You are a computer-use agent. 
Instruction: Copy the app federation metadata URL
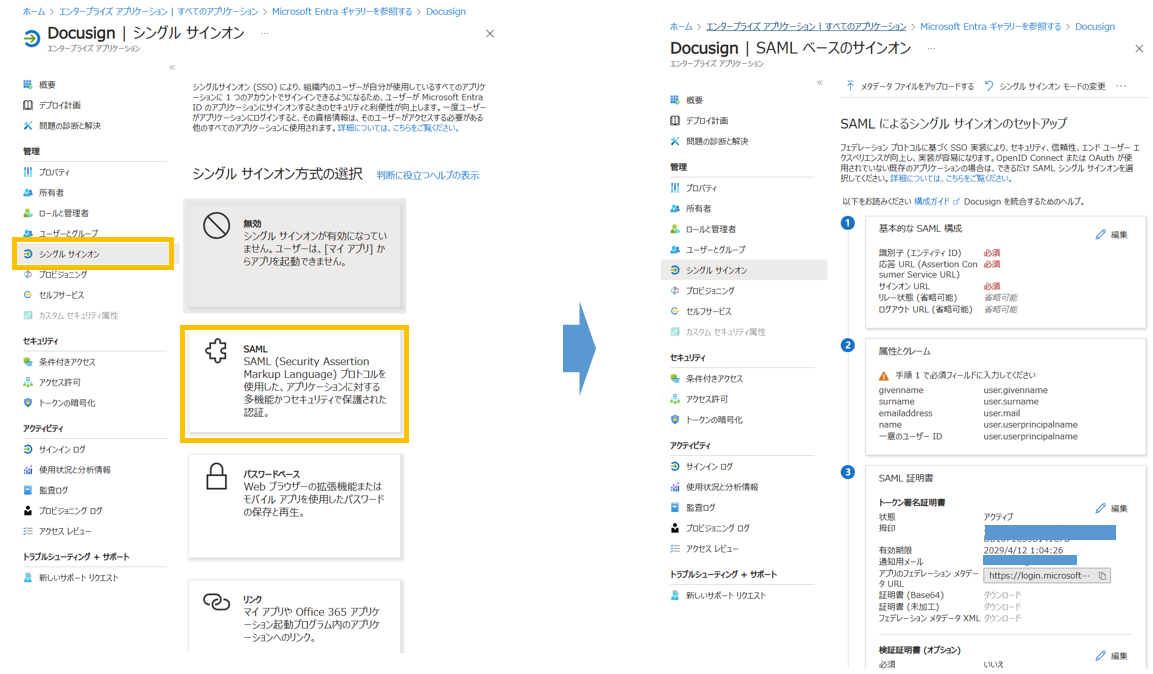pyautogui.click(x=1102, y=576)
